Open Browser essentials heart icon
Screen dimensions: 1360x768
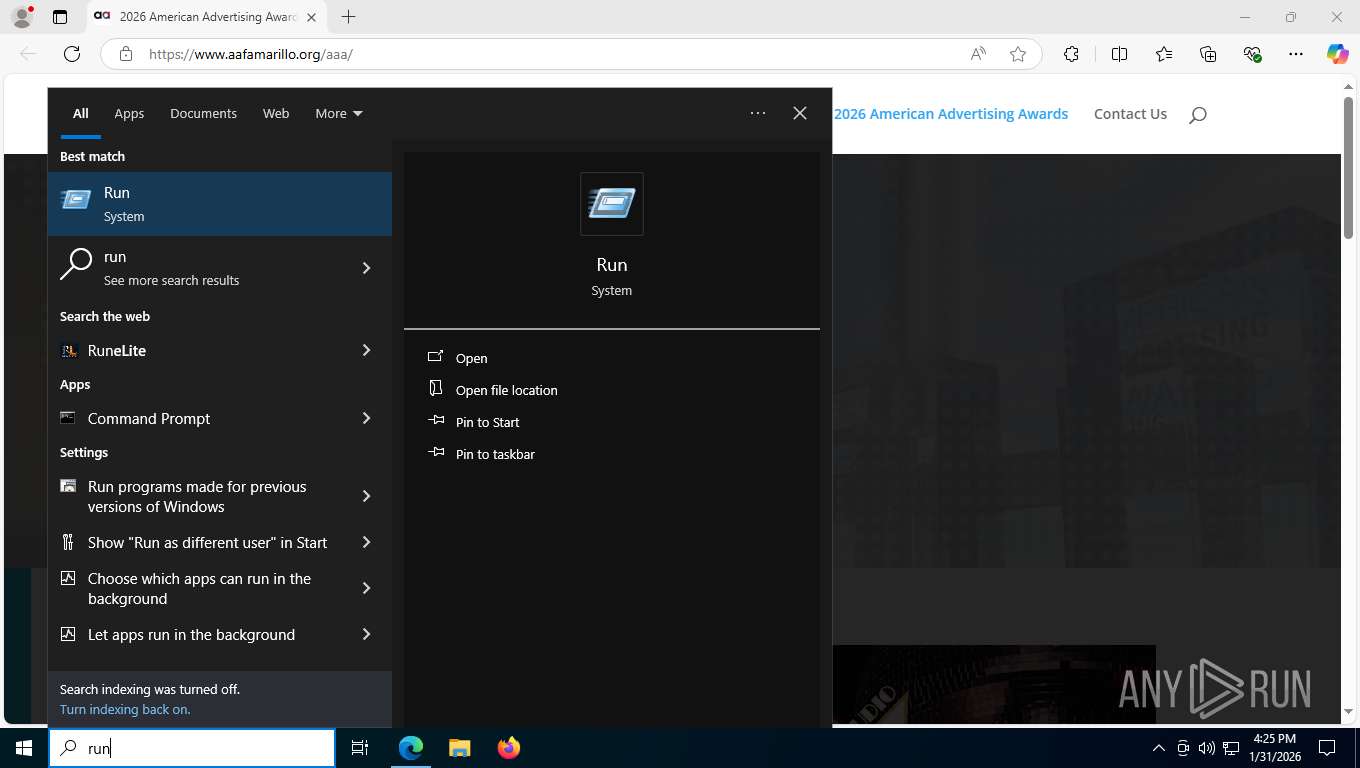tap(1252, 54)
